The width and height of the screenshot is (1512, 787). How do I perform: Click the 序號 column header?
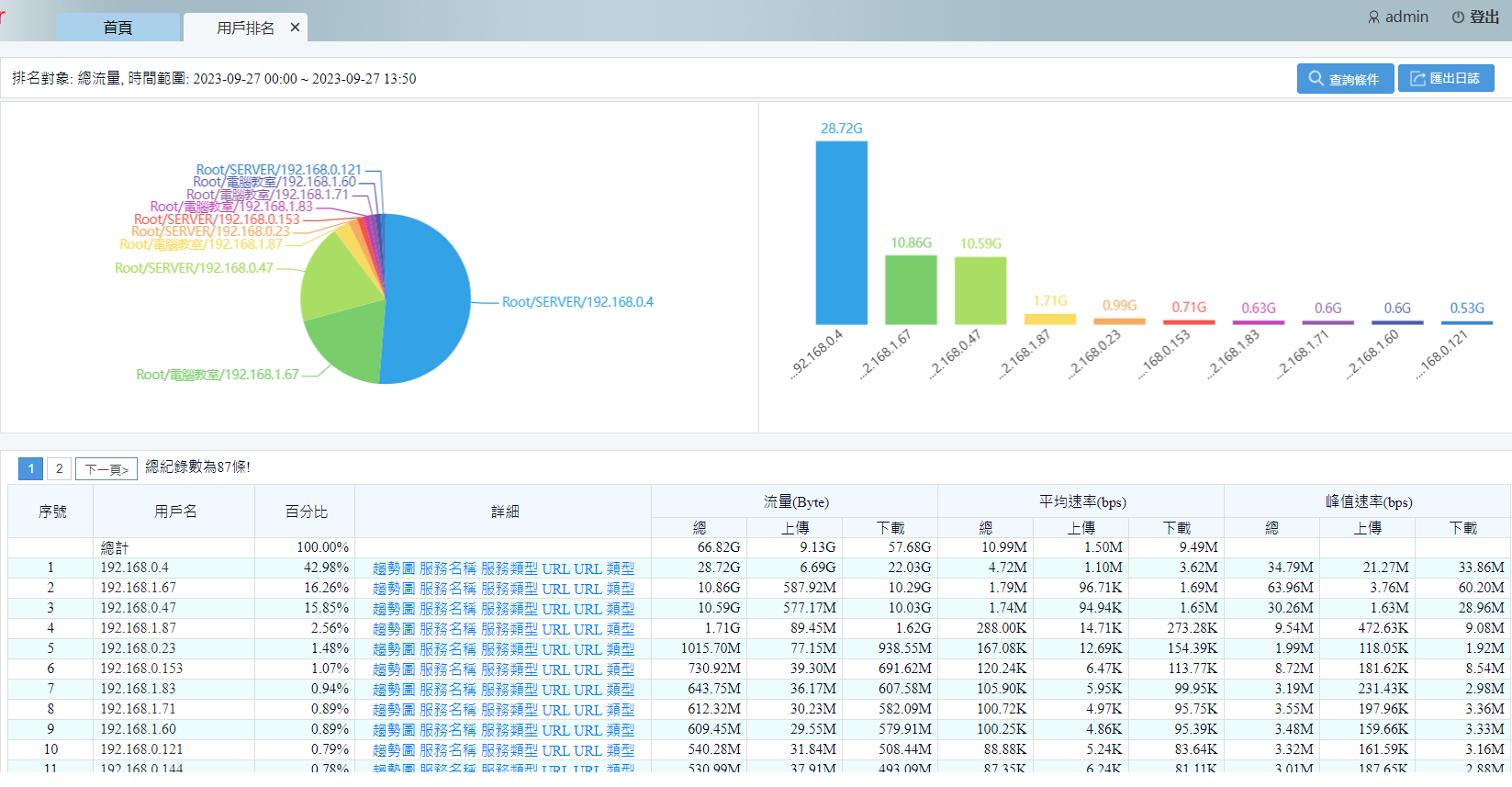[51, 512]
